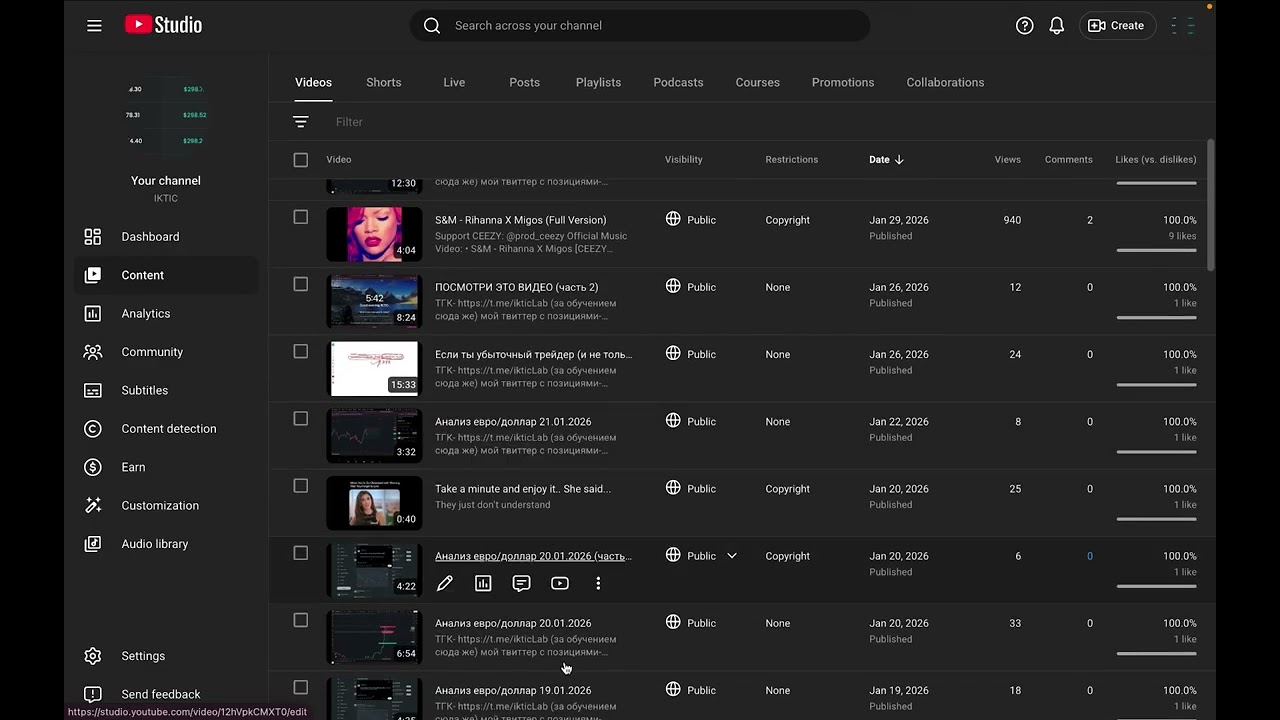Switch to the Posts tab

coord(524,82)
